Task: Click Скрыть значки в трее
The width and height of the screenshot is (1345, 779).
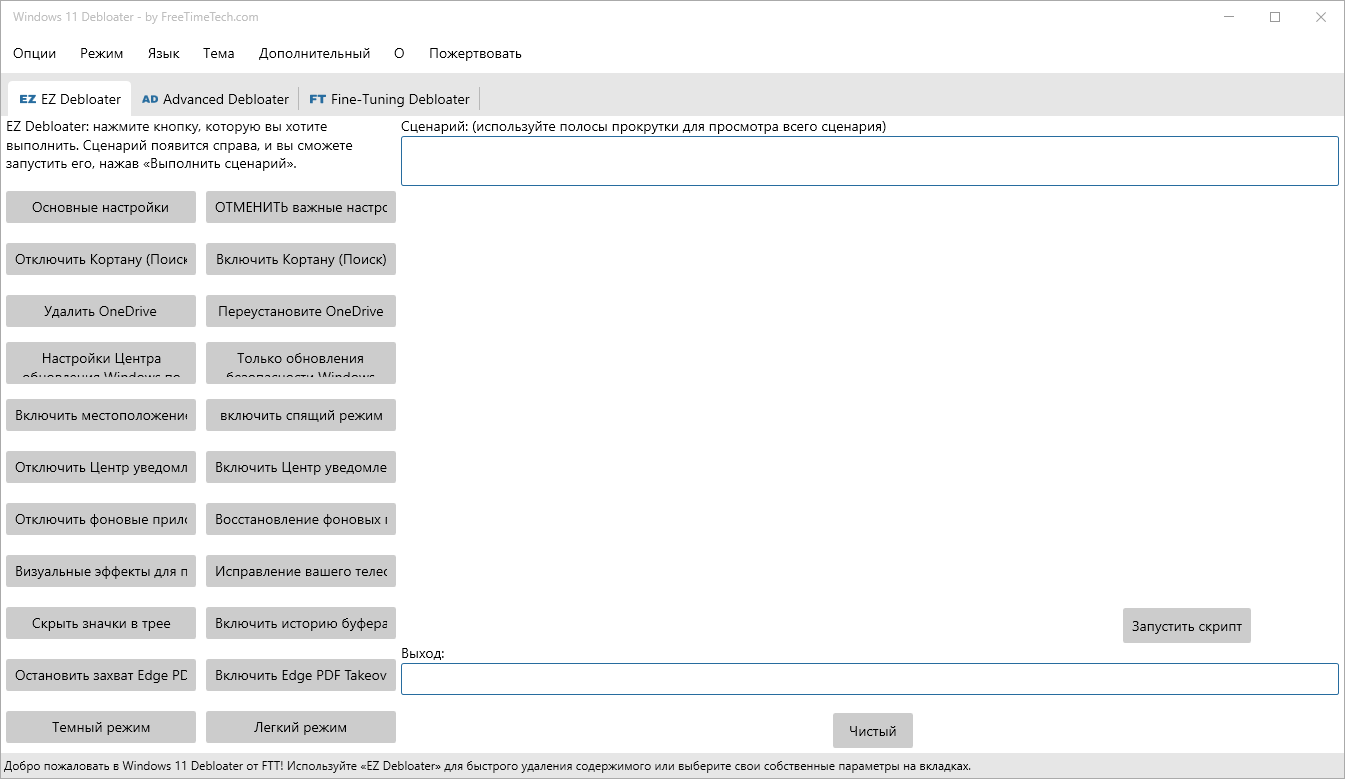Action: 100,623
